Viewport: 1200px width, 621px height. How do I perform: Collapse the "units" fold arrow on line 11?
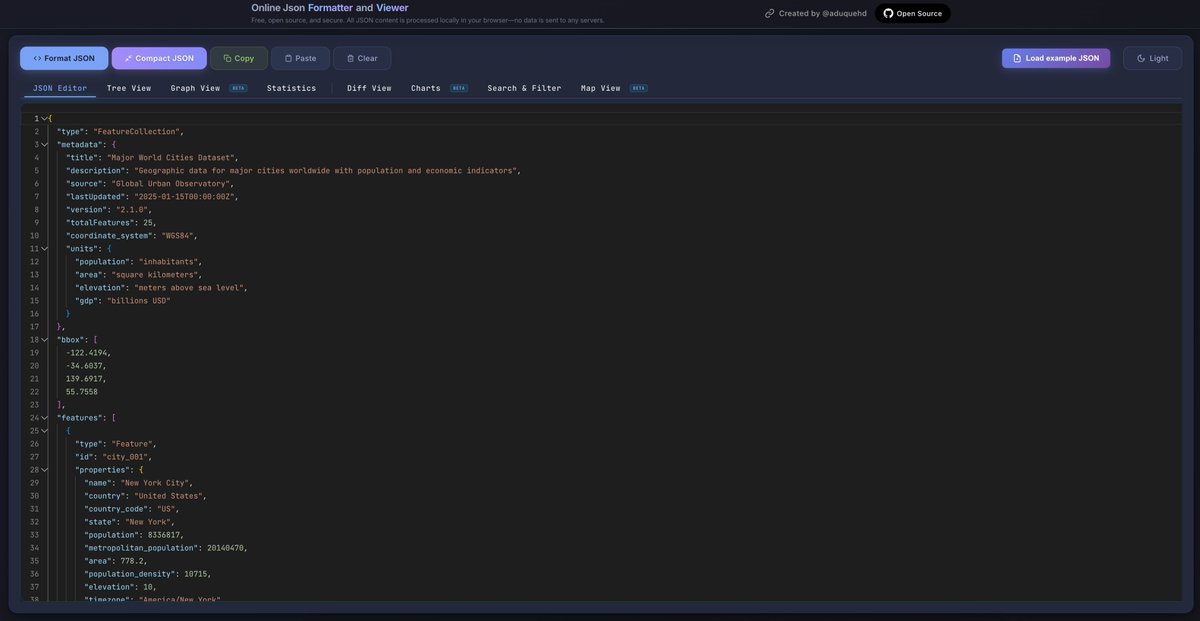pyautogui.click(x=44, y=249)
